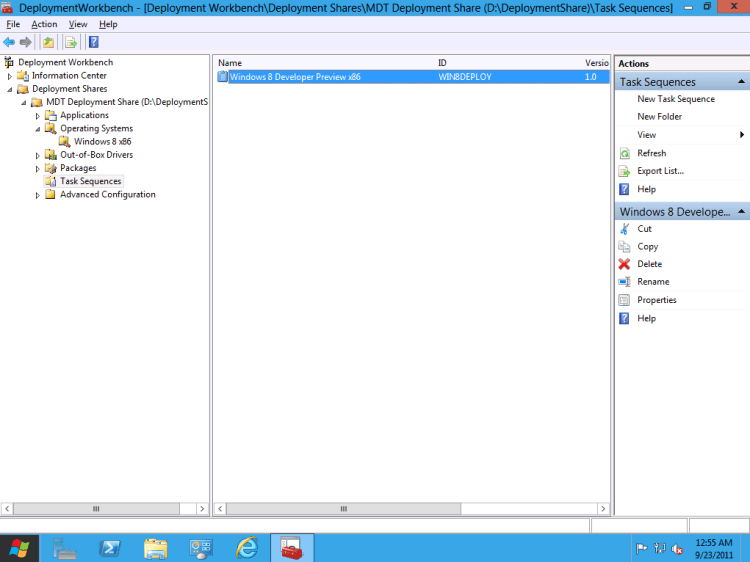Click New Task Sequence action
Image resolution: width=750 pixels, height=562 pixels.
point(676,99)
